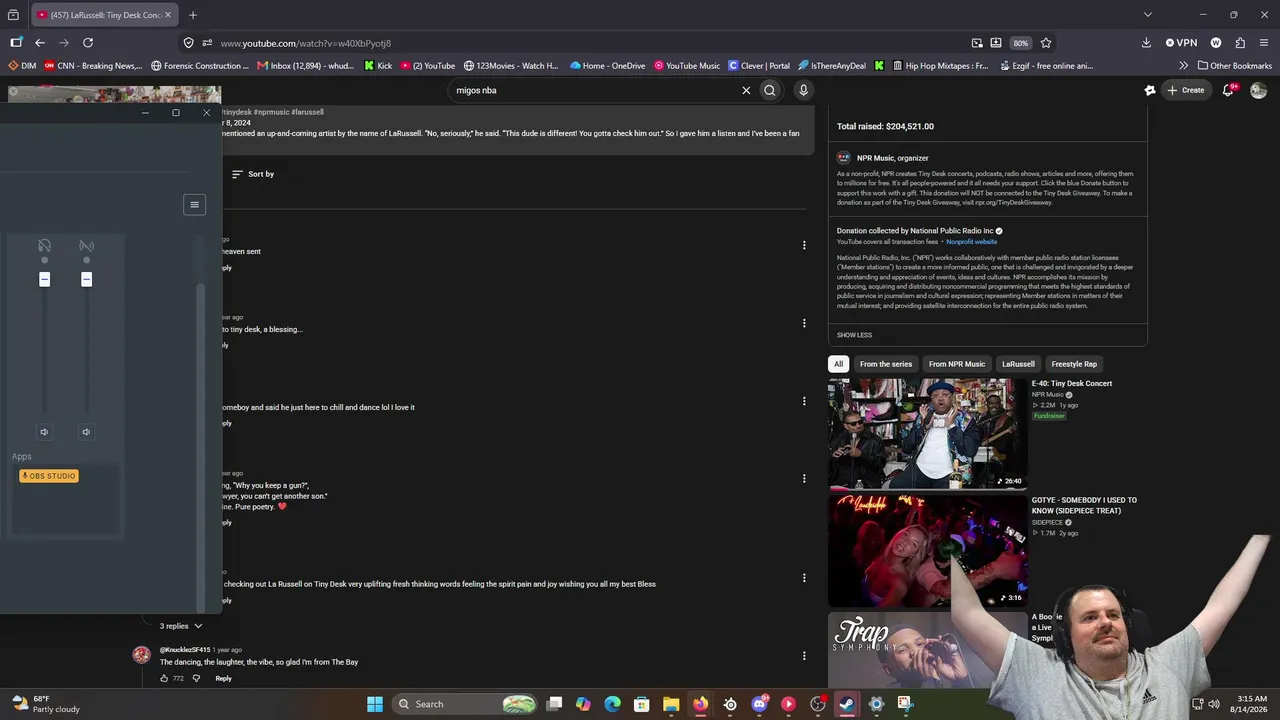The height and width of the screenshot is (720, 1280).
Task: Open the Create menu on YouTube
Action: click(x=1186, y=90)
